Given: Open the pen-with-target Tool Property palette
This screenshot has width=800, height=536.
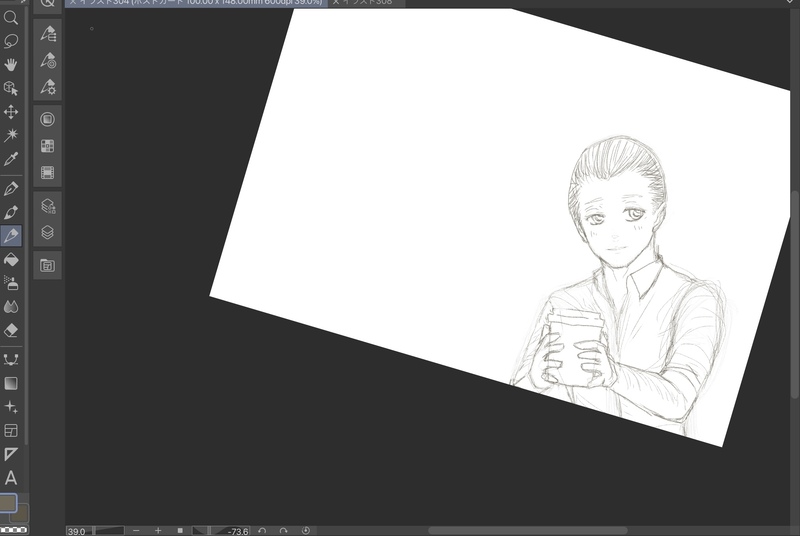Looking at the screenshot, I should (x=48, y=61).
